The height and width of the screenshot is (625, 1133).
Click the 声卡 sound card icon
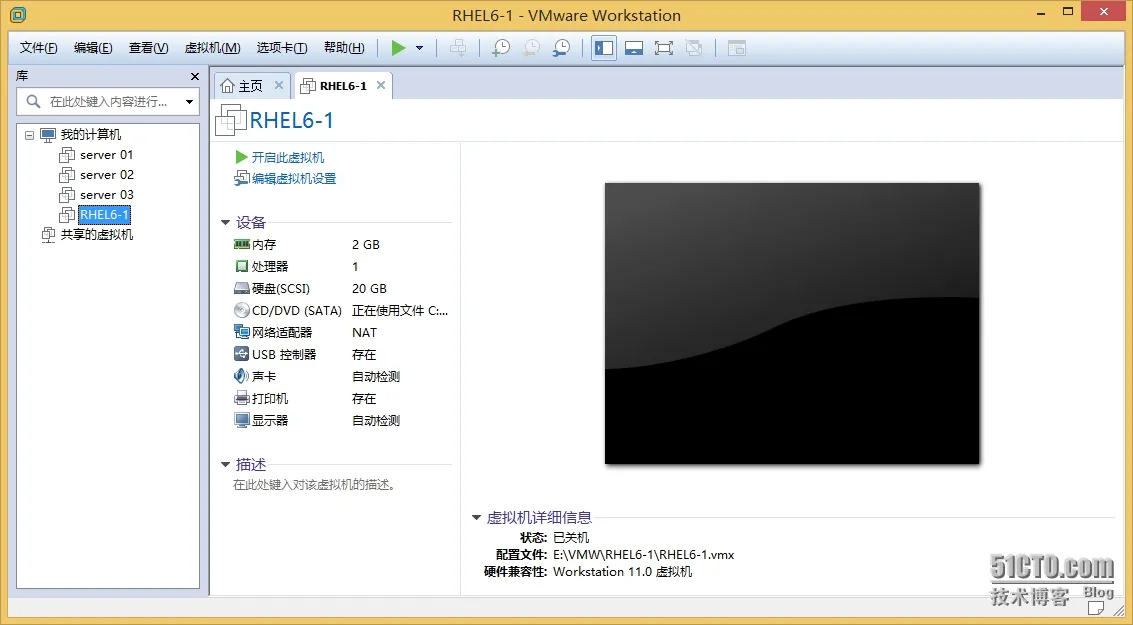(x=241, y=376)
